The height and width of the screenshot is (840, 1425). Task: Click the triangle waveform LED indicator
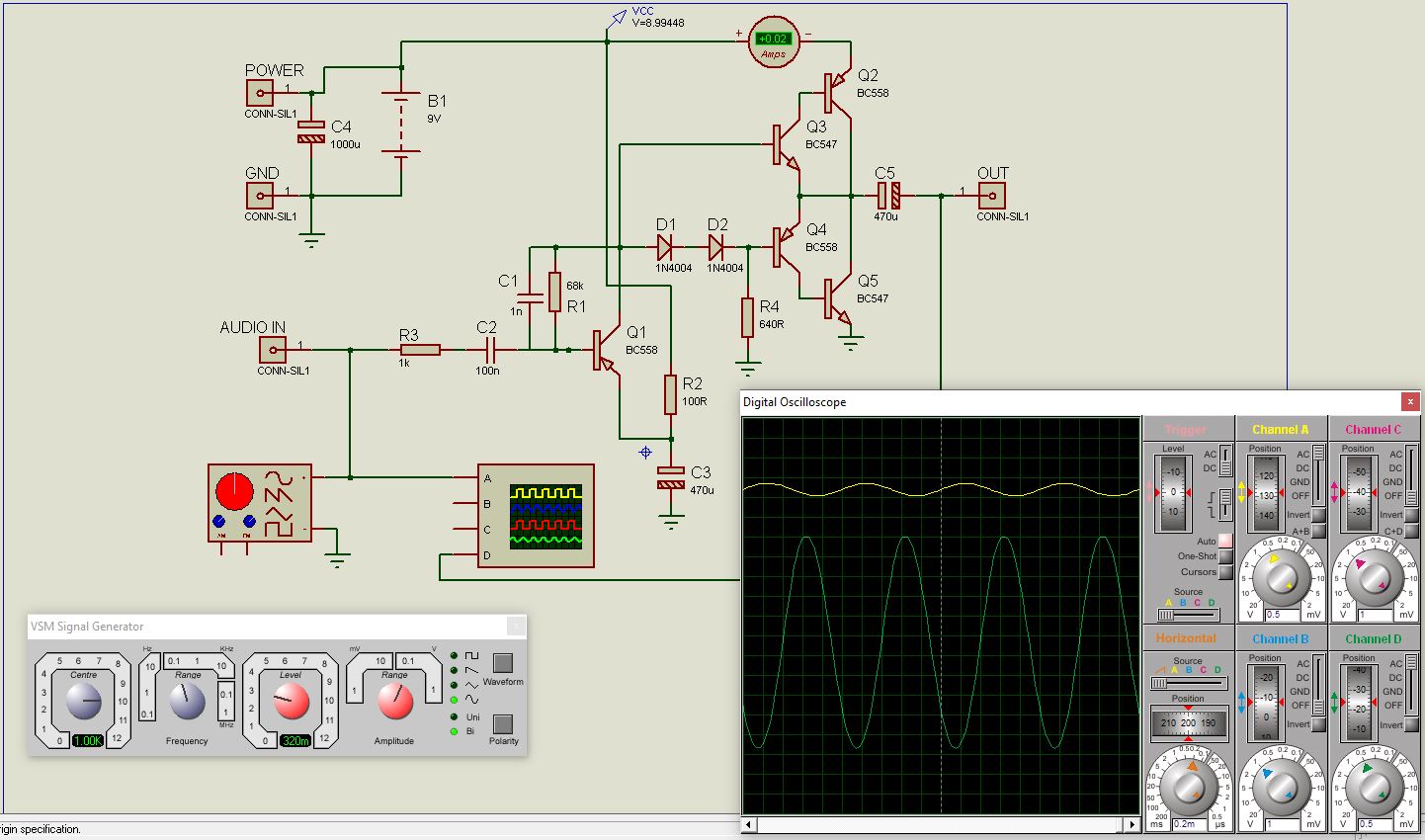coord(454,685)
